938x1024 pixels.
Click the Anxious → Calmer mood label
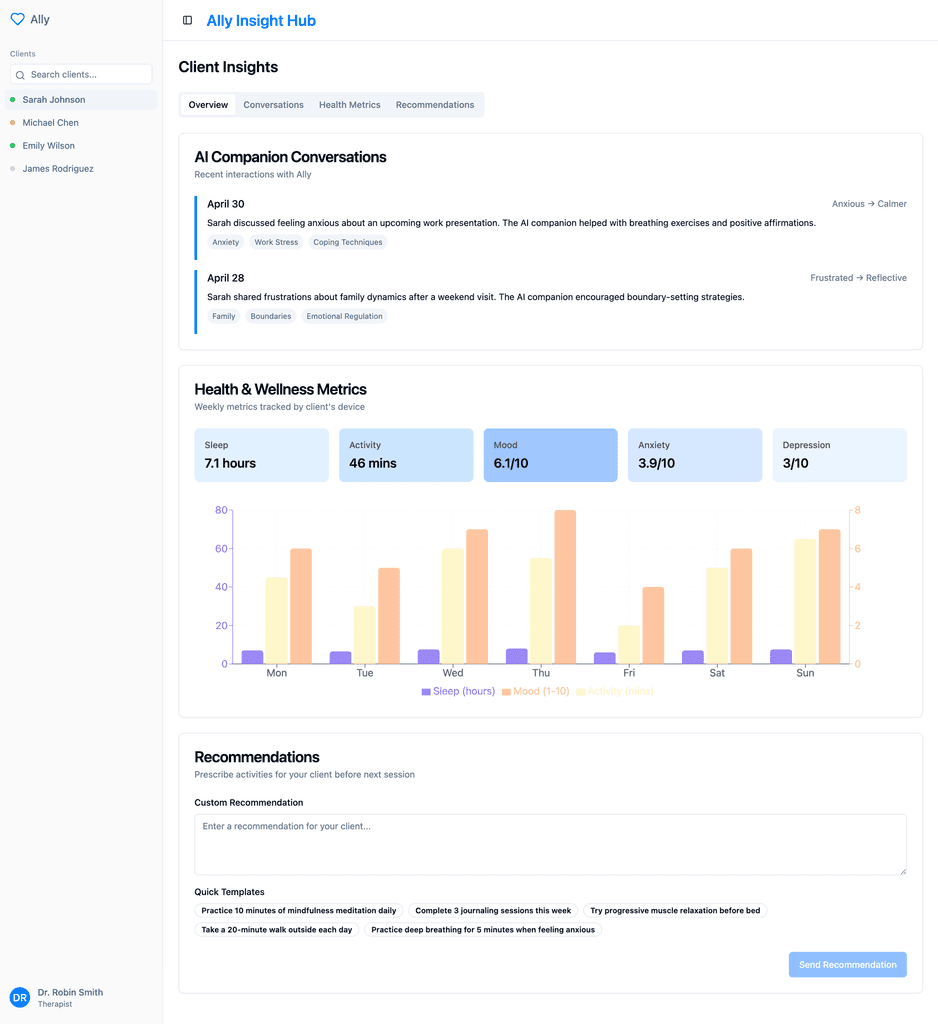coord(869,204)
